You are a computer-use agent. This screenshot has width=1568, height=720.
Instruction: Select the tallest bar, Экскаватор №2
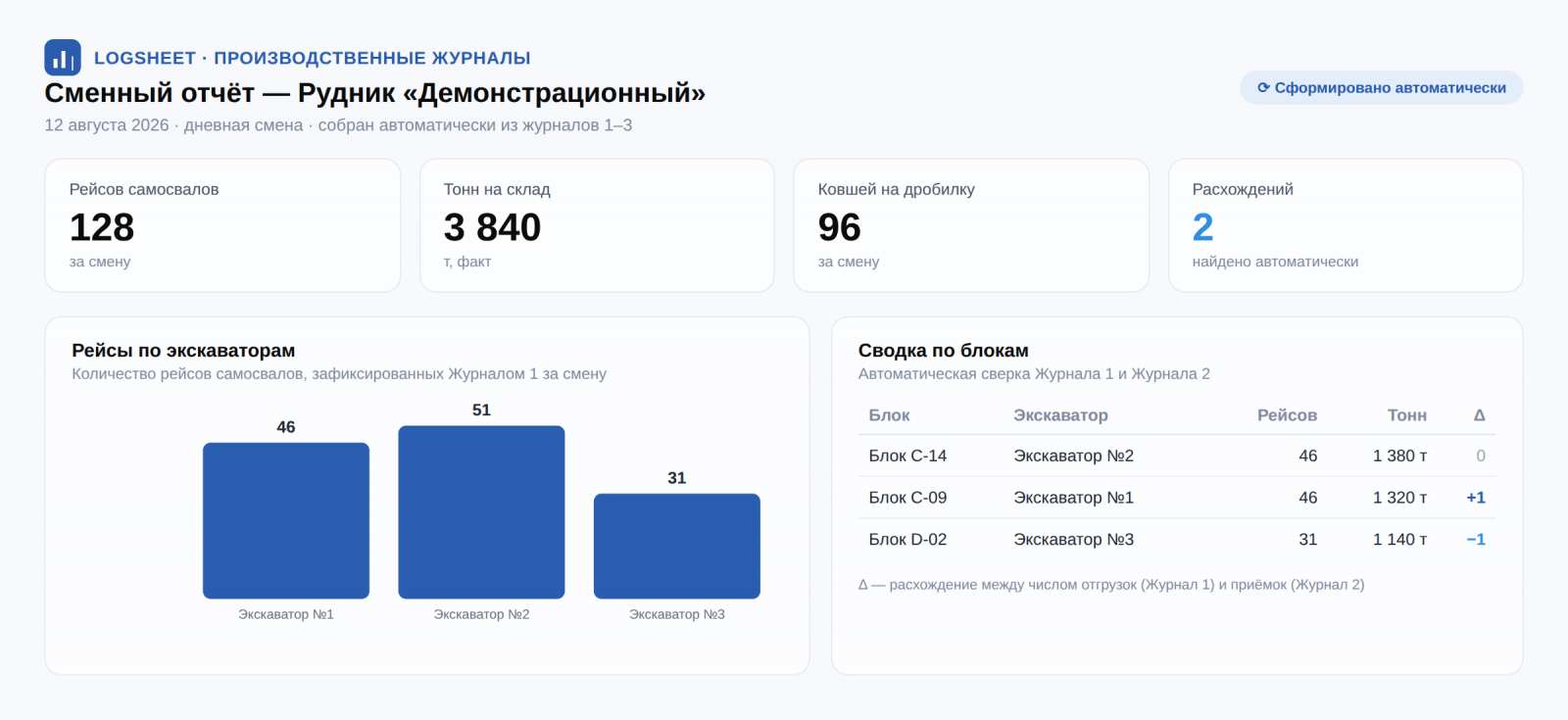[481, 512]
